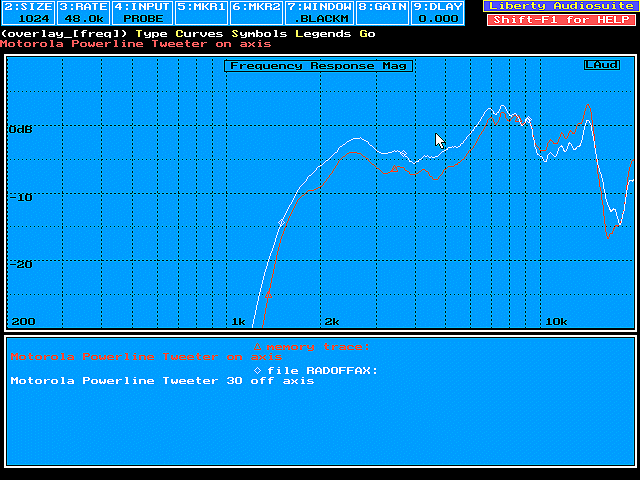Open the 3:RATE 48.0k setting

click(x=84, y=13)
